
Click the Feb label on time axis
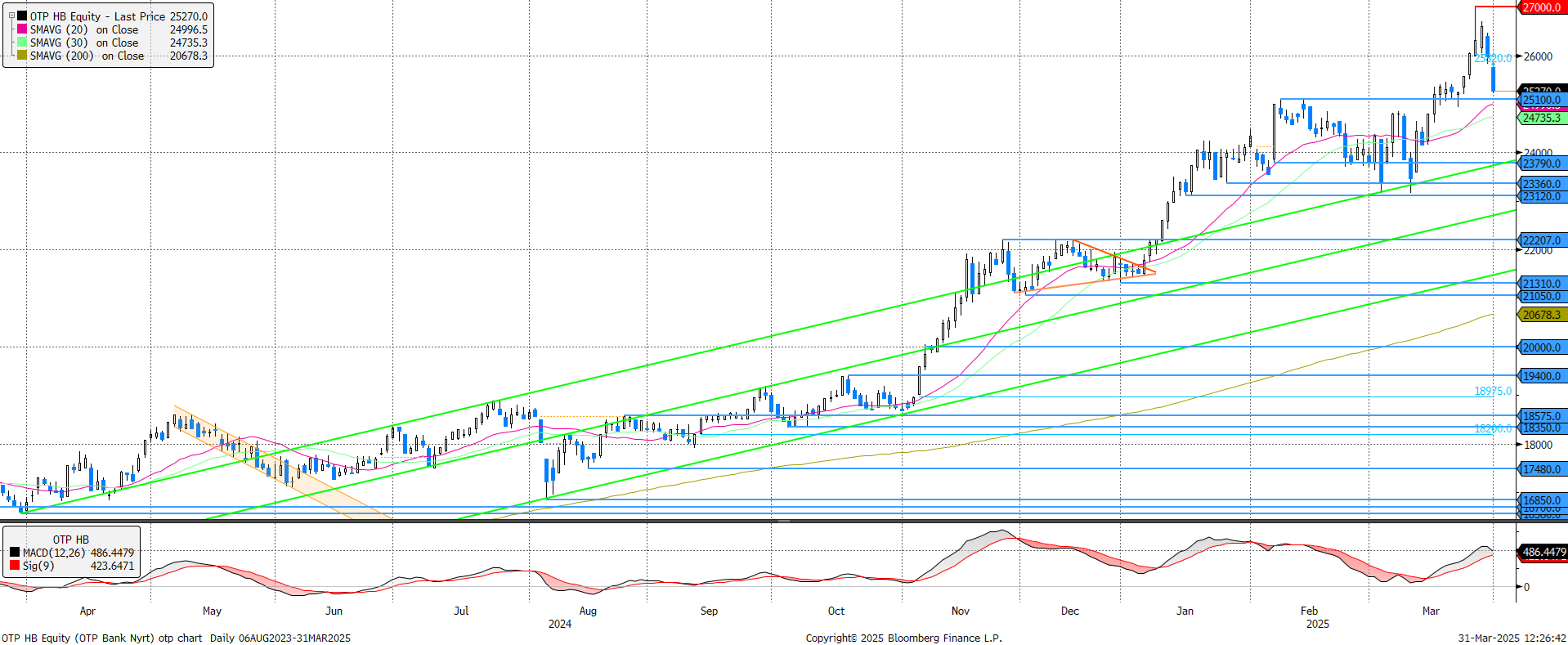click(x=1309, y=611)
